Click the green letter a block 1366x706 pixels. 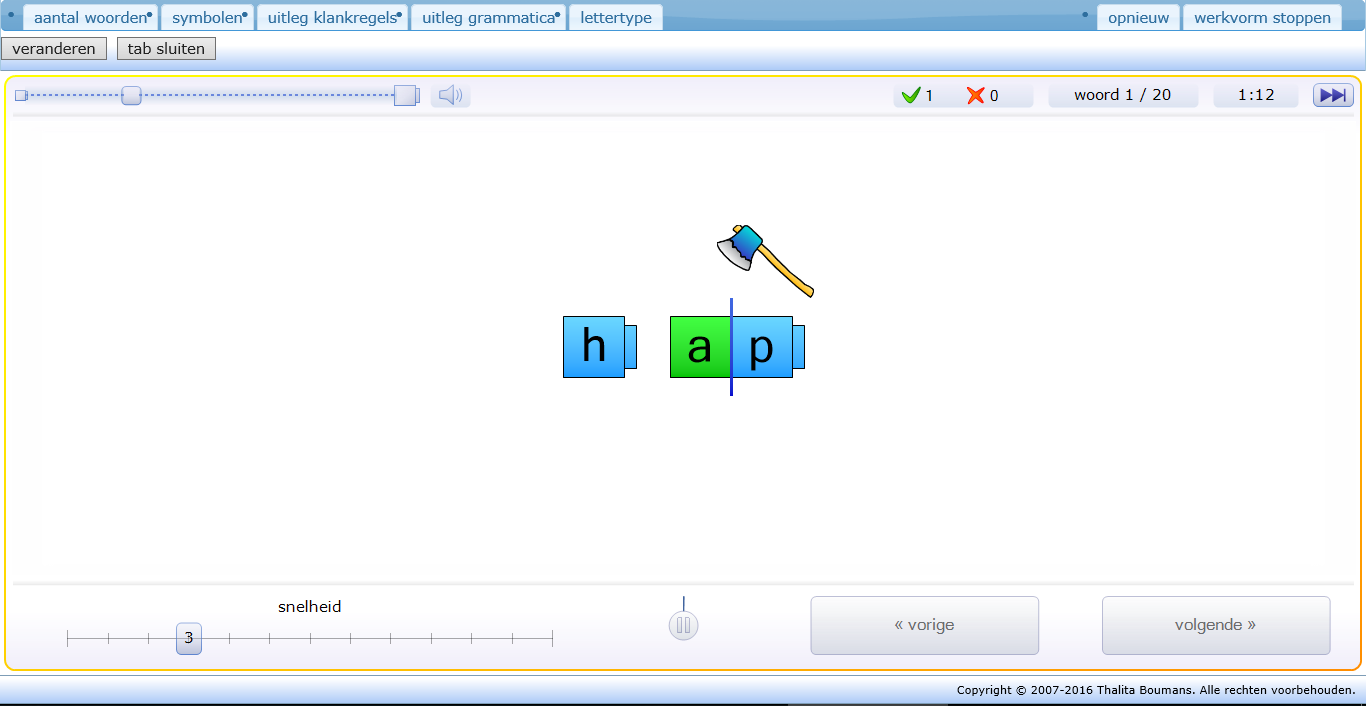pos(700,347)
